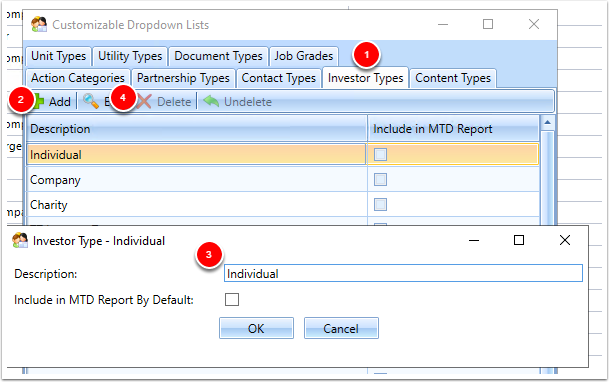609x382 pixels.
Task: Tick the MTD checkbox for Individual row
Action: (x=380, y=155)
